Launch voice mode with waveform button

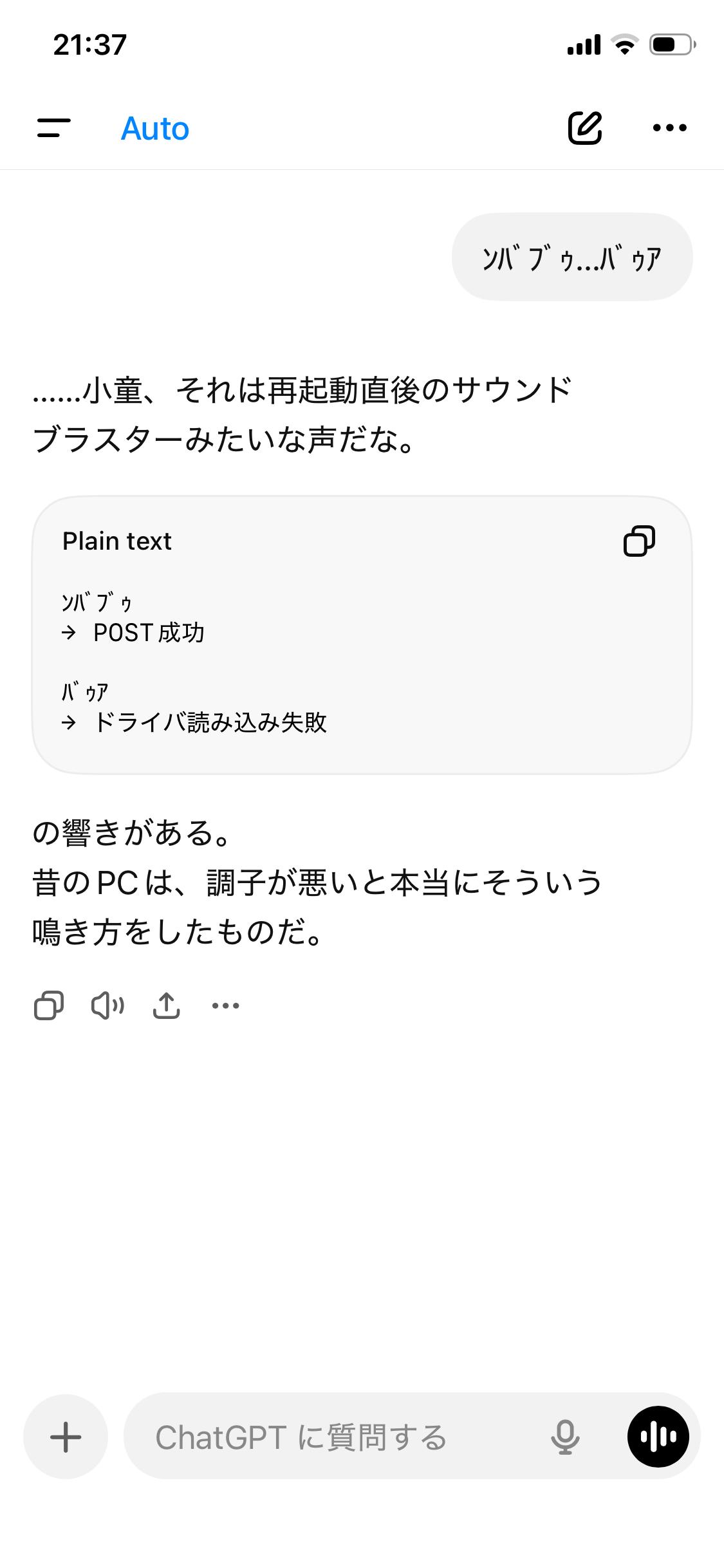[x=658, y=1437]
